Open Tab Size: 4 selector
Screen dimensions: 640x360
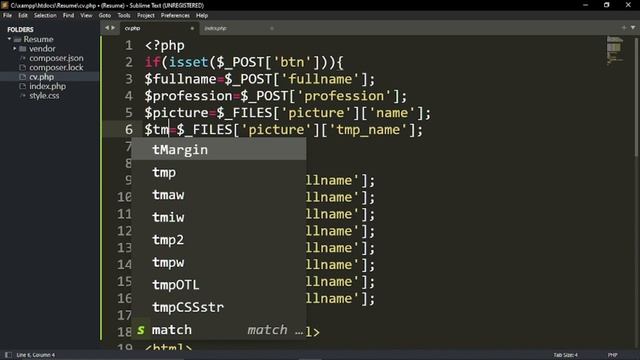tap(565, 355)
